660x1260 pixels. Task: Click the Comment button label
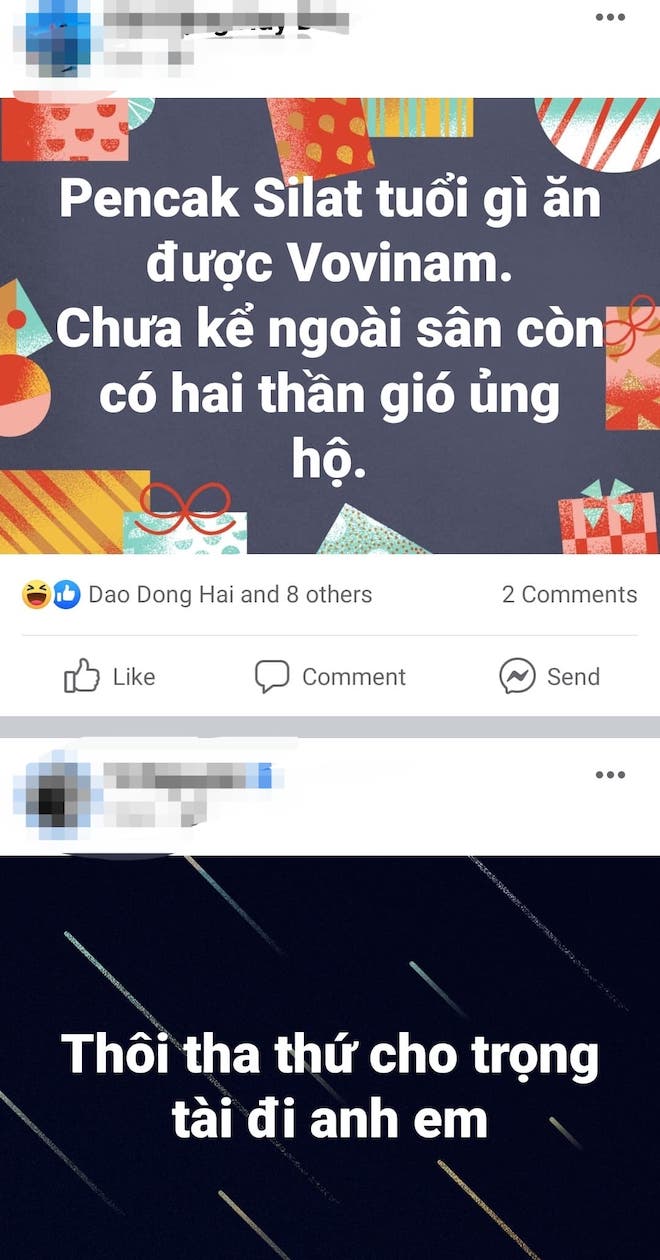coord(354,677)
